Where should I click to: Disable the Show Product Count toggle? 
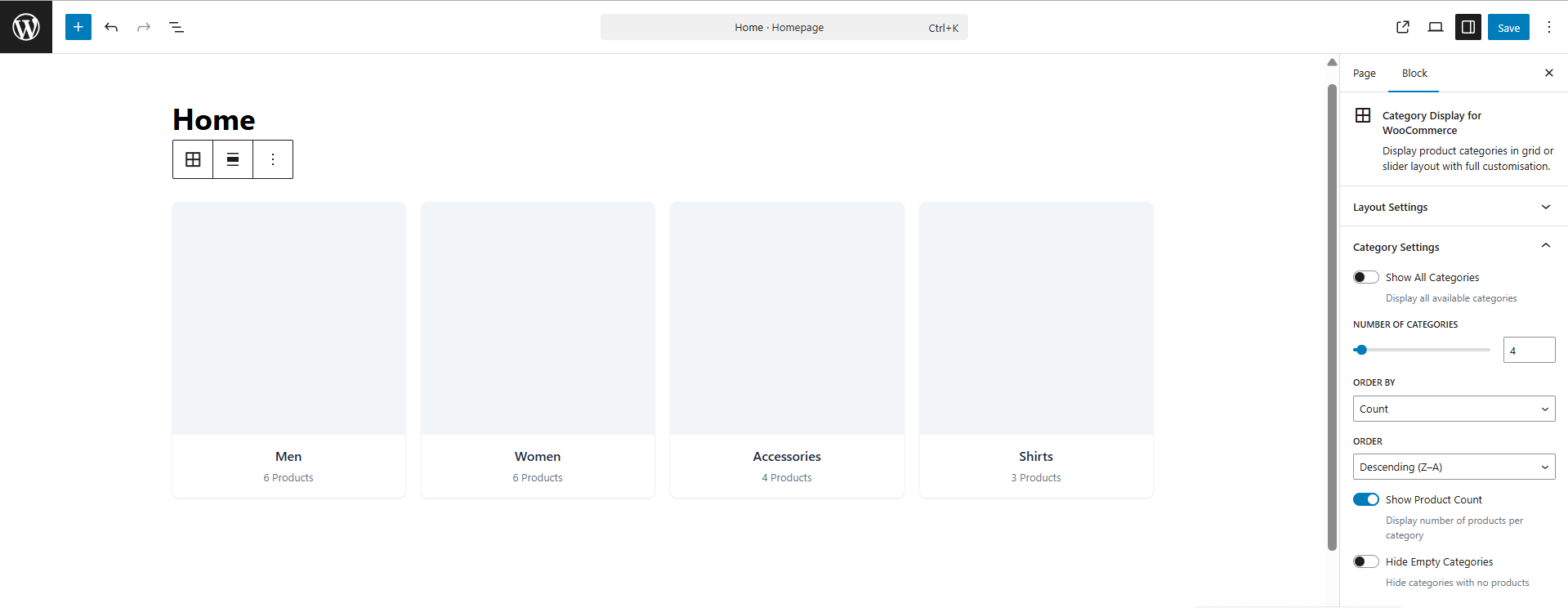[1366, 499]
